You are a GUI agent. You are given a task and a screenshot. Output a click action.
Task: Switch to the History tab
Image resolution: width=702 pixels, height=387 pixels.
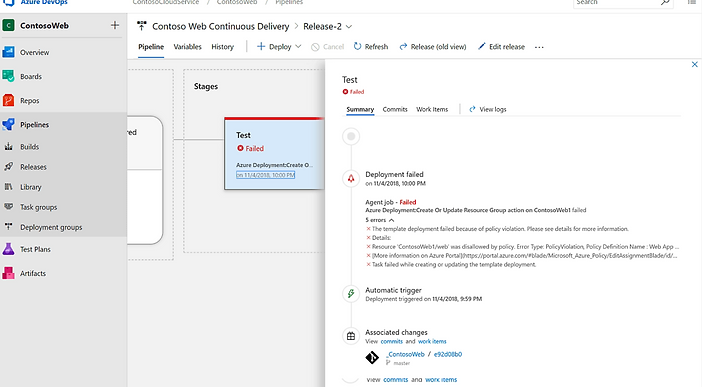(223, 47)
